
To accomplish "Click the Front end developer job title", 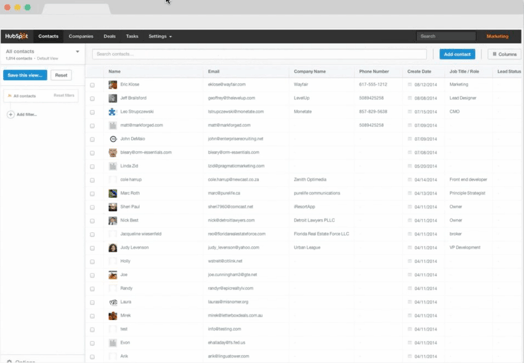I will (x=468, y=179).
